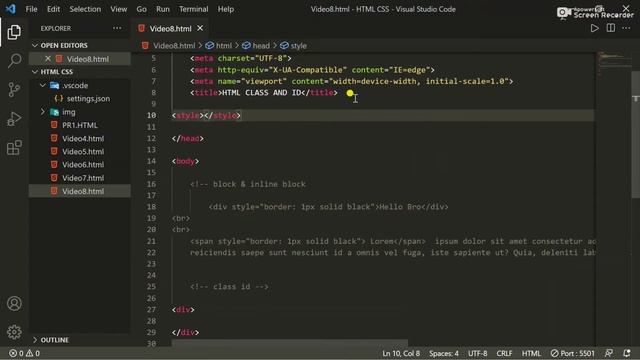Image resolution: width=640 pixels, height=360 pixels.
Task: Open the Search view in the activity bar
Action: [x=14, y=61]
